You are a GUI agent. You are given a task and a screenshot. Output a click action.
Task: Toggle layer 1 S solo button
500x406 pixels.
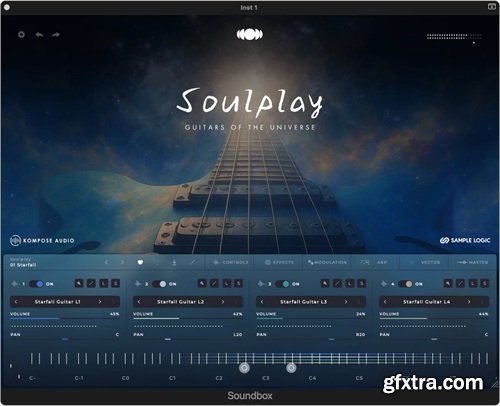coord(115,283)
